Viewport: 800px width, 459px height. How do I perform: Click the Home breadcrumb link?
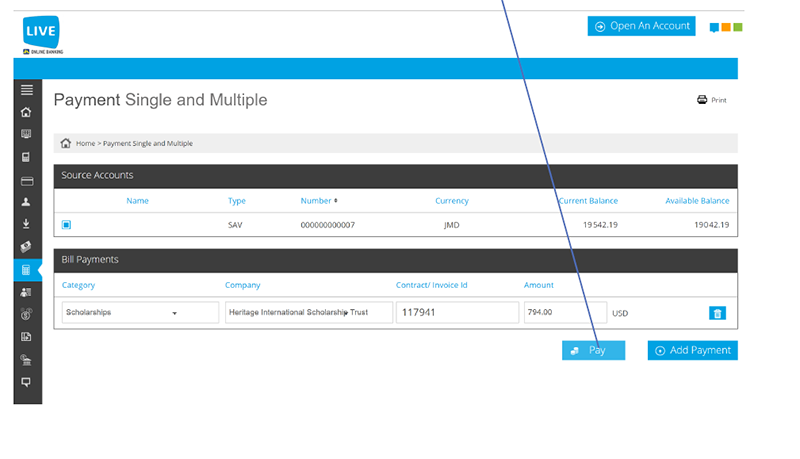tap(85, 143)
